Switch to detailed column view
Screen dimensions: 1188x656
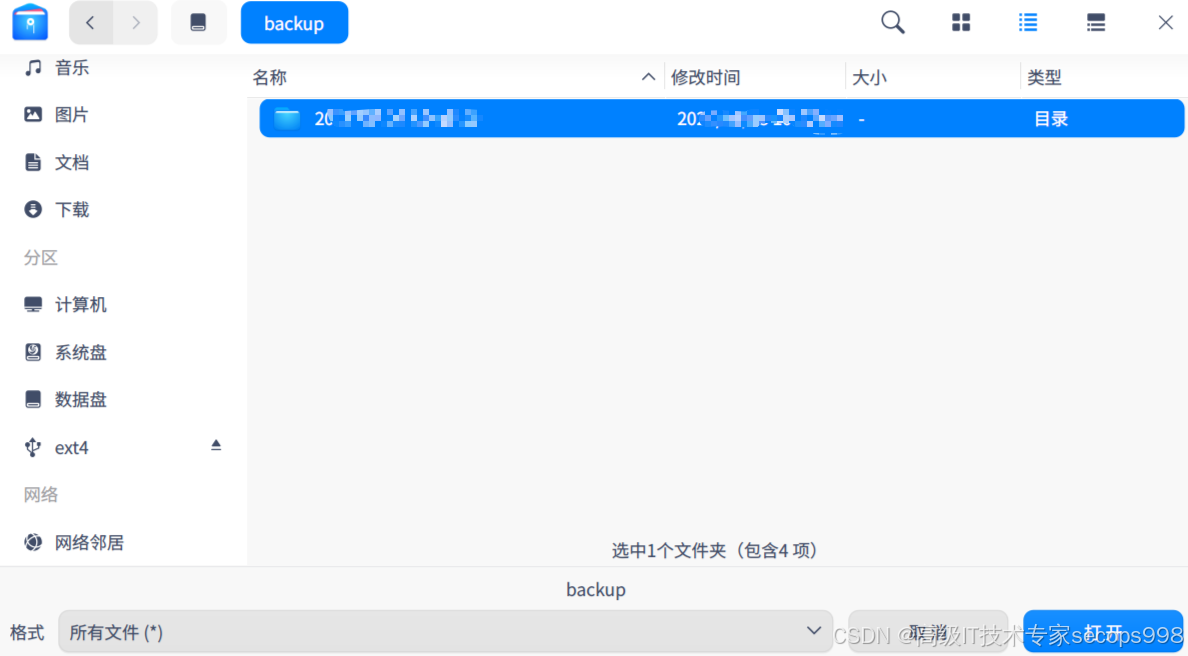pyautogui.click(x=1095, y=21)
